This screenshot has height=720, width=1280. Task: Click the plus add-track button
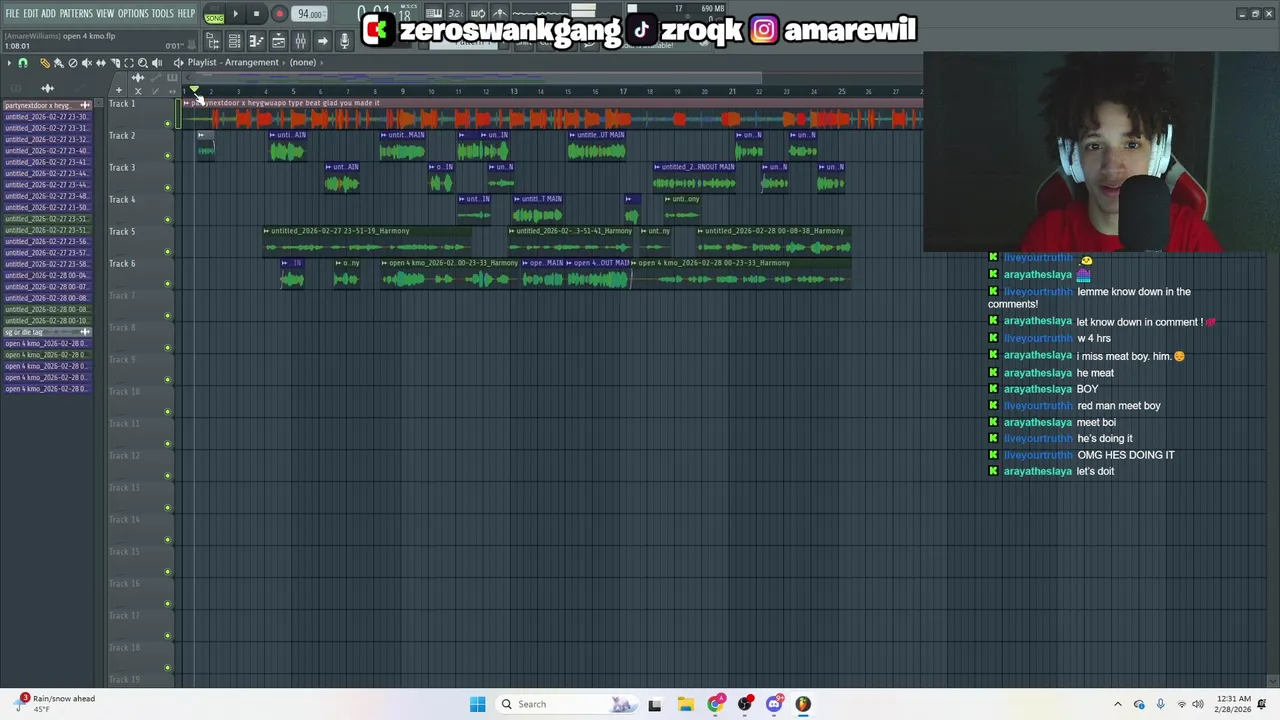pyautogui.click(x=119, y=91)
